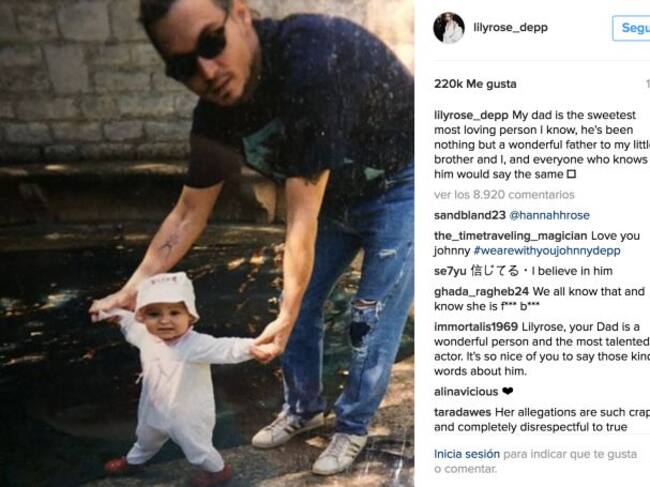Click the posted photo of man and baby
Screen dimensions: 650x487
pyautogui.click(x=207, y=243)
